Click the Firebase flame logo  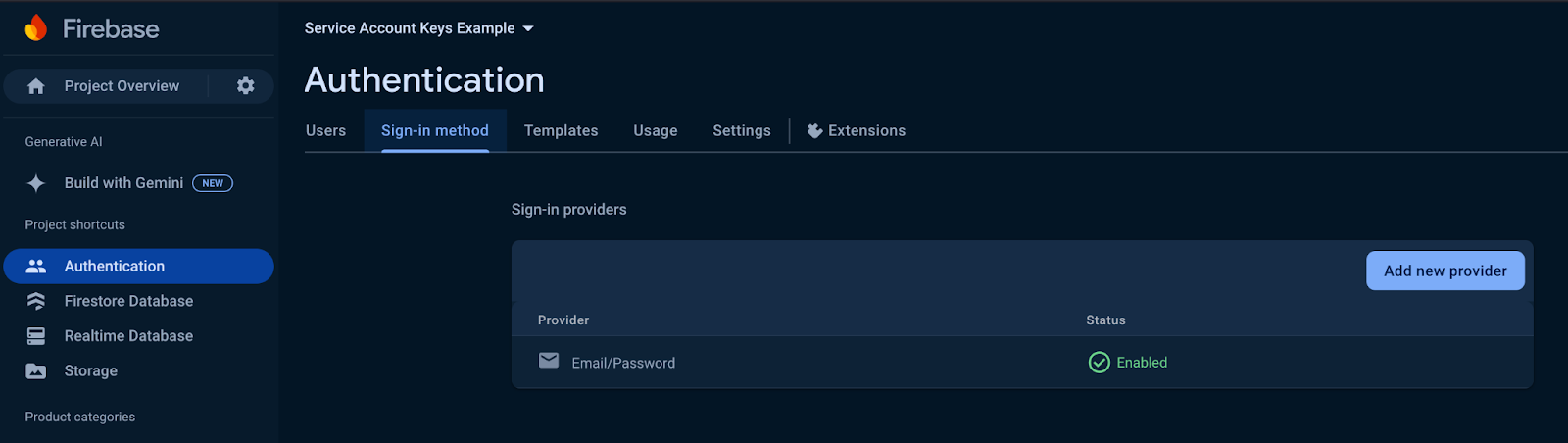click(x=36, y=28)
